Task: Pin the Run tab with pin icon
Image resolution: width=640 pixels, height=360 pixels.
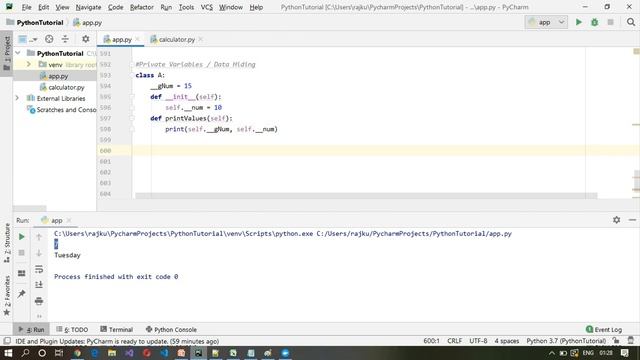Action: pyautogui.click(x=22, y=293)
